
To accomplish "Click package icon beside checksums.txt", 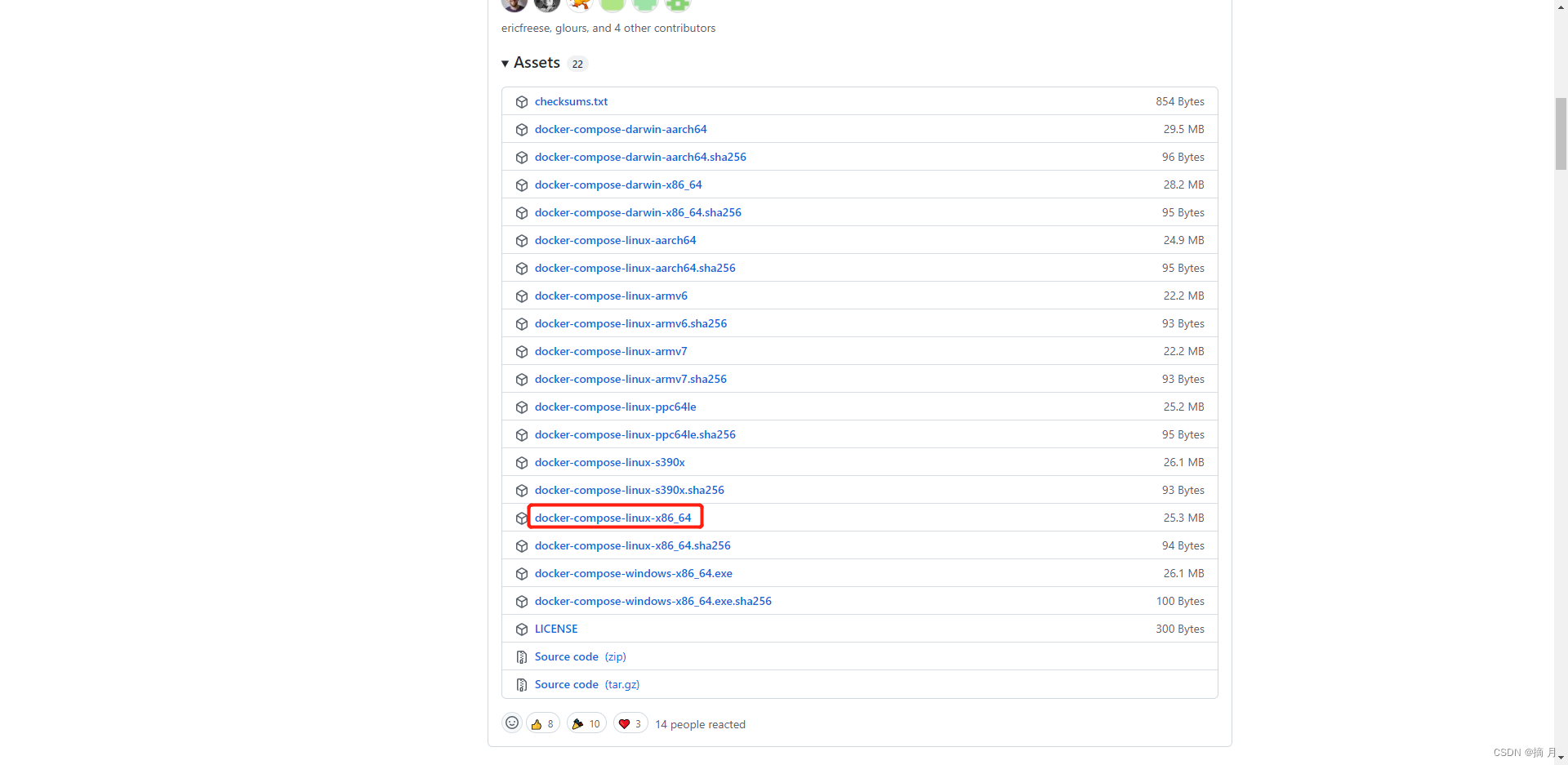I will [522, 102].
